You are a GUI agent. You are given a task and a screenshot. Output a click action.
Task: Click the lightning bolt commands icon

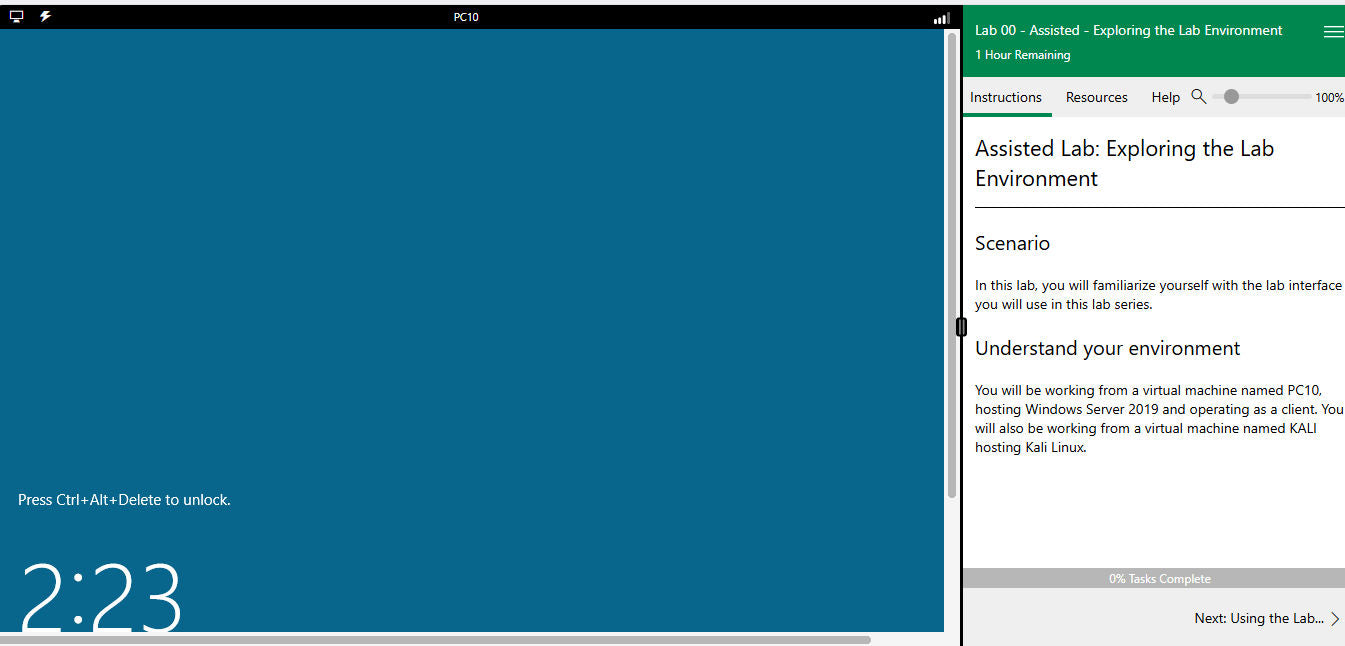click(44, 16)
